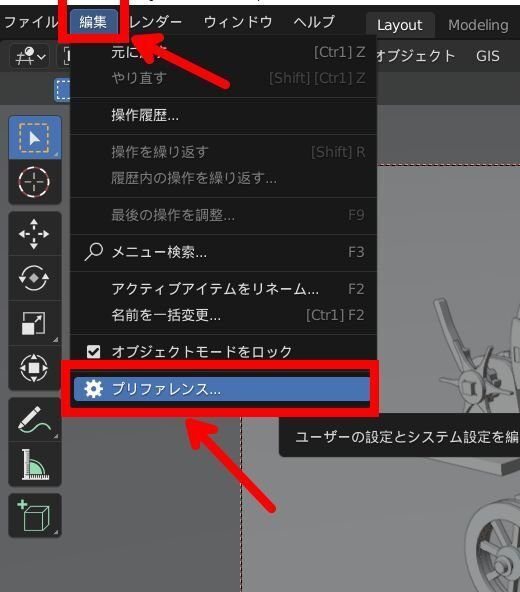
Task: Open the ヘルプ menu
Action: click(314, 22)
